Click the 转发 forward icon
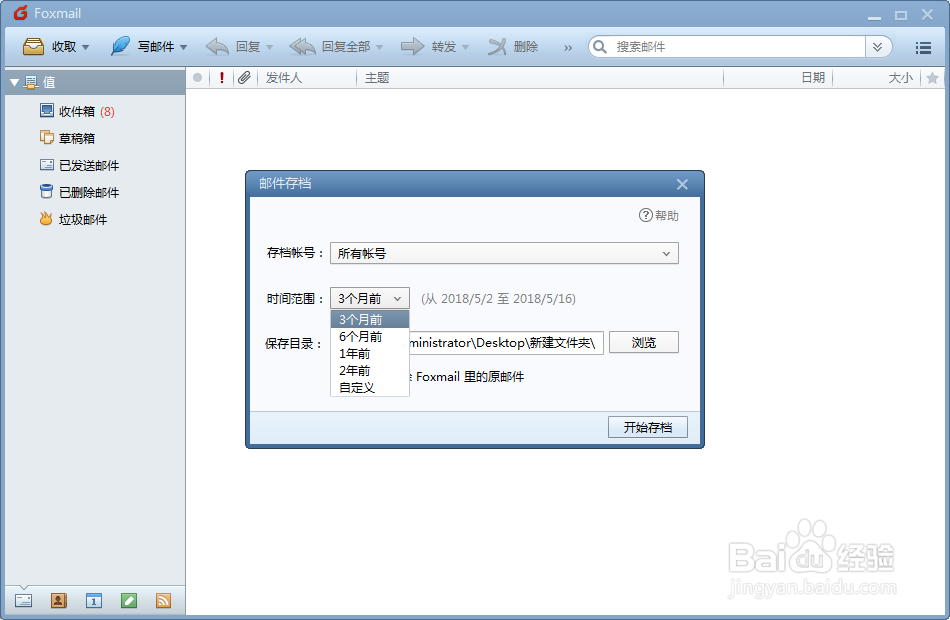Viewport: 950px width, 620px height. tap(413, 46)
